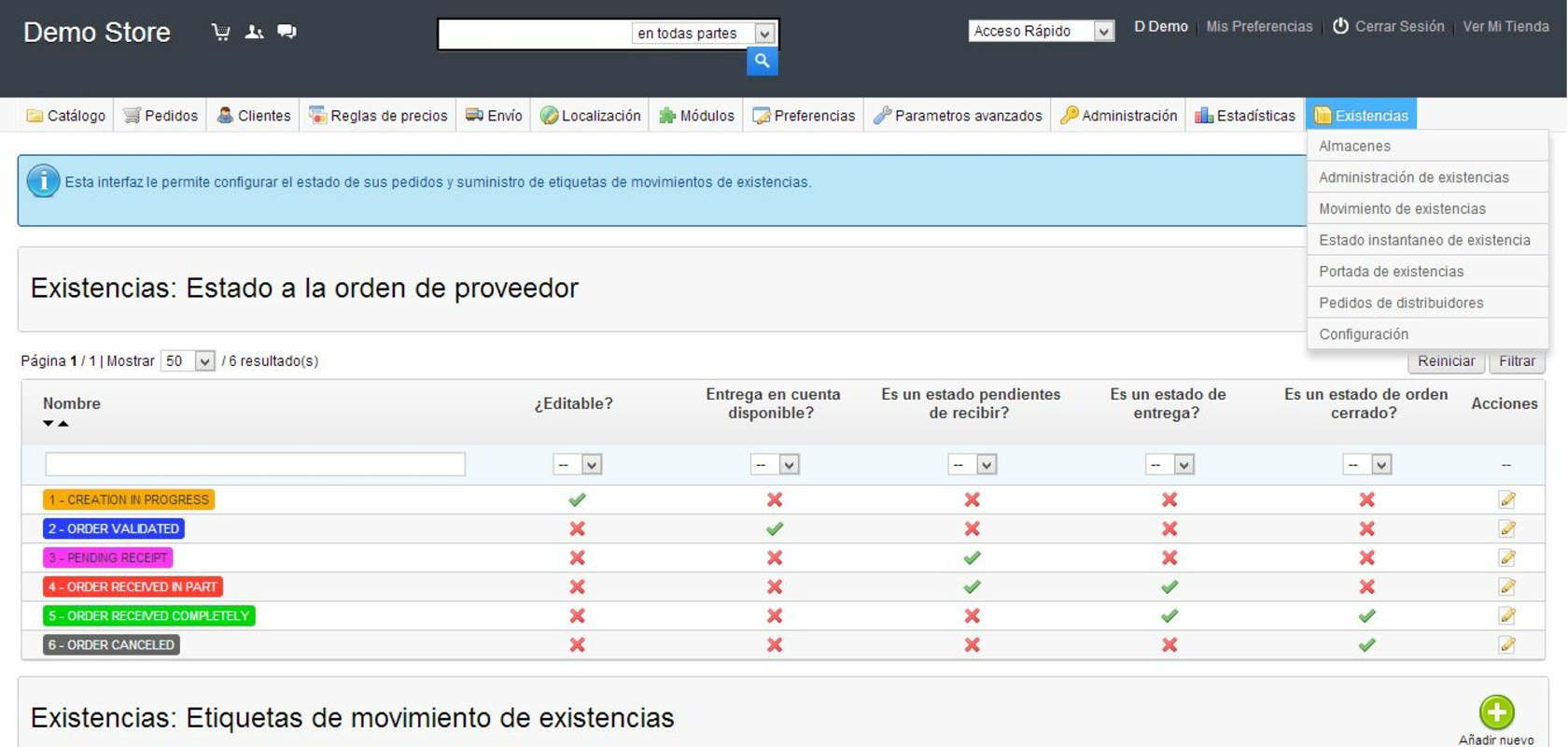Open the Existencias menu tab

tap(1361, 116)
